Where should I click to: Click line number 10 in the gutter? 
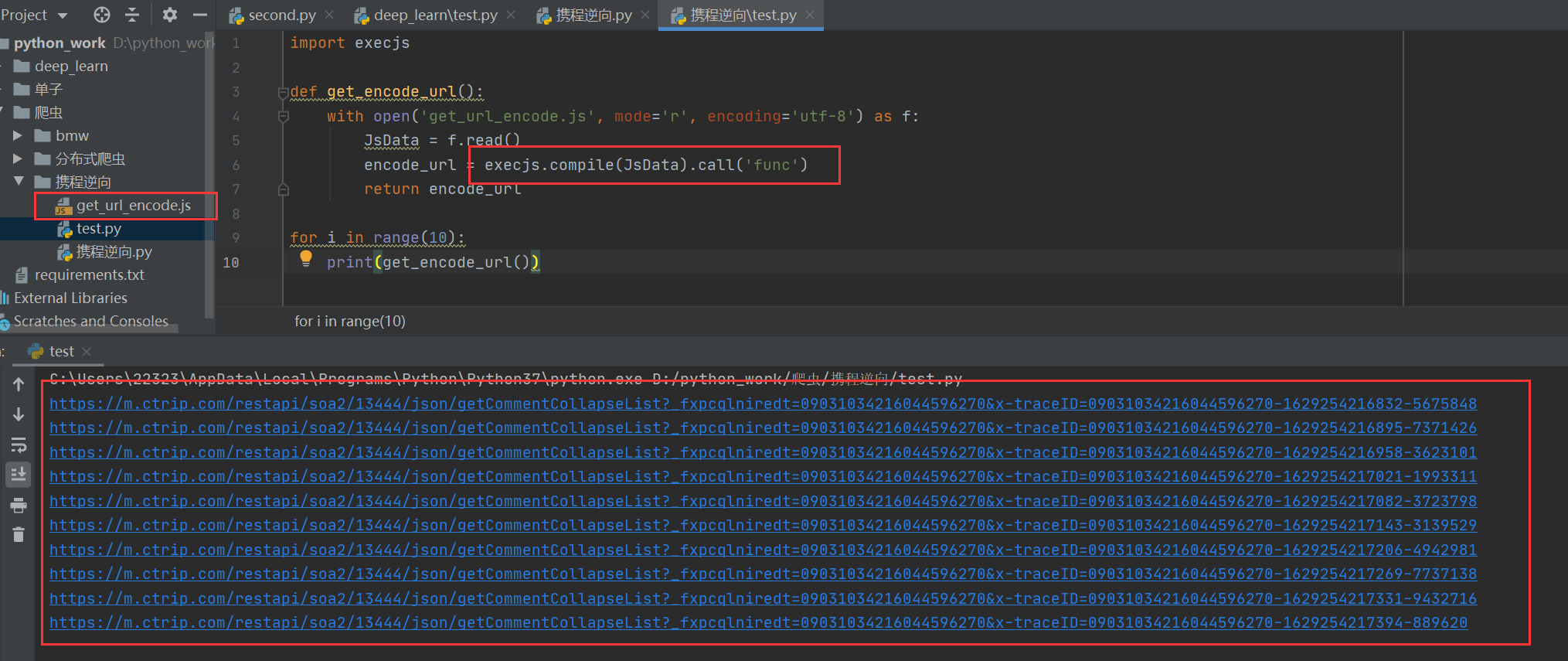[x=231, y=263]
